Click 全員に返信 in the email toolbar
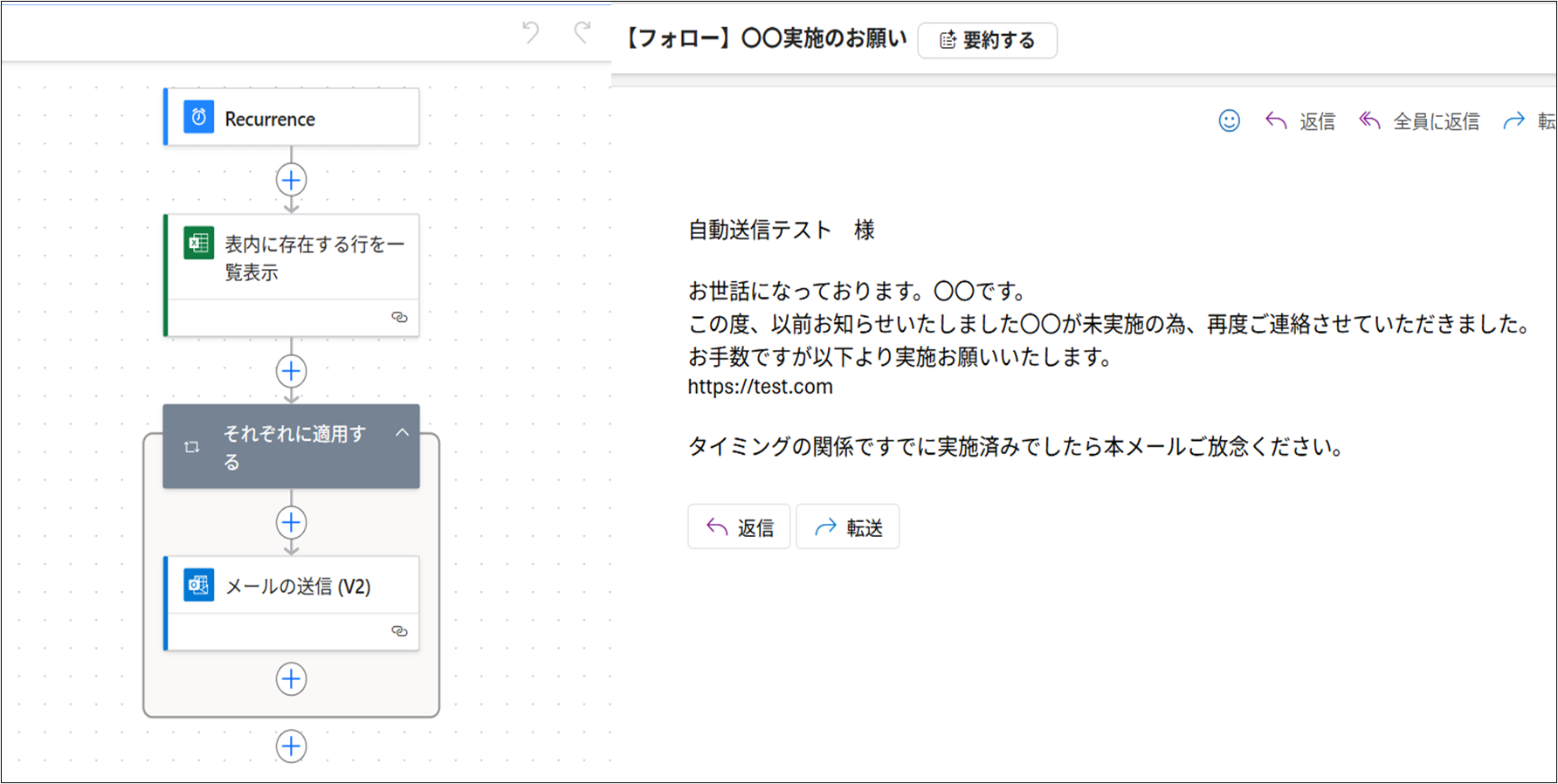This screenshot has width=1558, height=784. [x=1419, y=121]
